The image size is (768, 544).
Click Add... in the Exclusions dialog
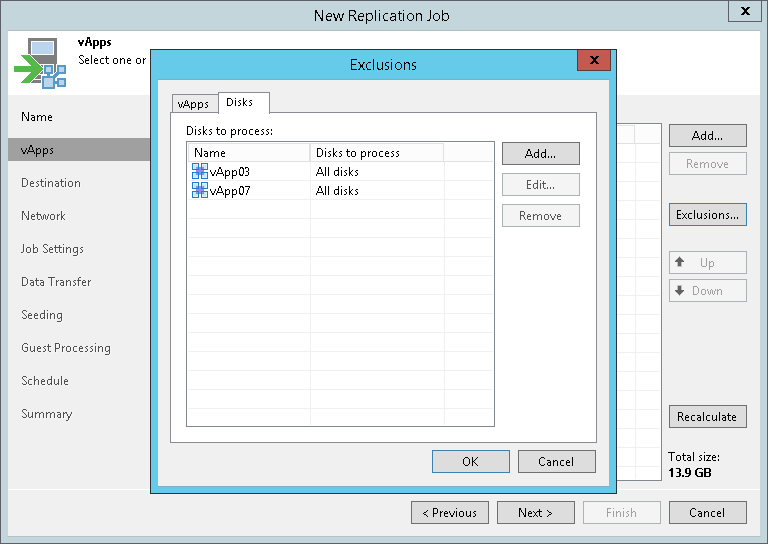541,154
